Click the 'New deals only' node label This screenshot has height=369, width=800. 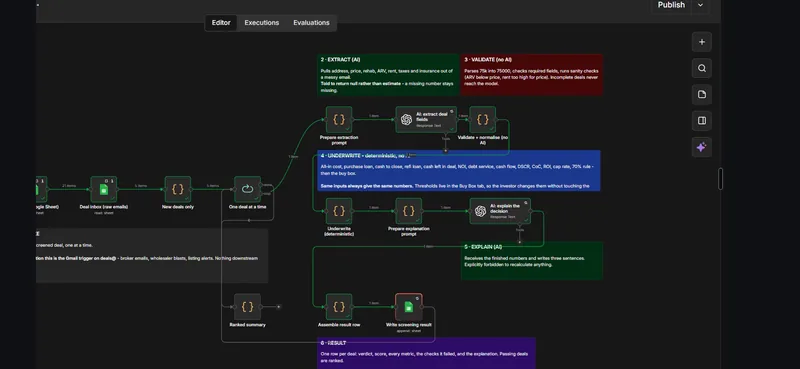coord(178,207)
